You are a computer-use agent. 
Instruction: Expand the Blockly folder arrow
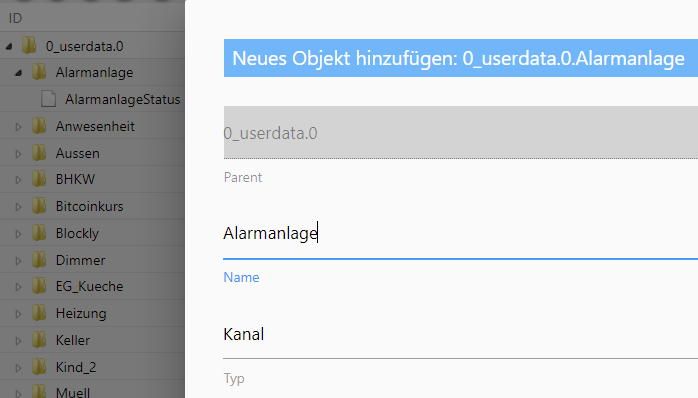[x=18, y=234]
